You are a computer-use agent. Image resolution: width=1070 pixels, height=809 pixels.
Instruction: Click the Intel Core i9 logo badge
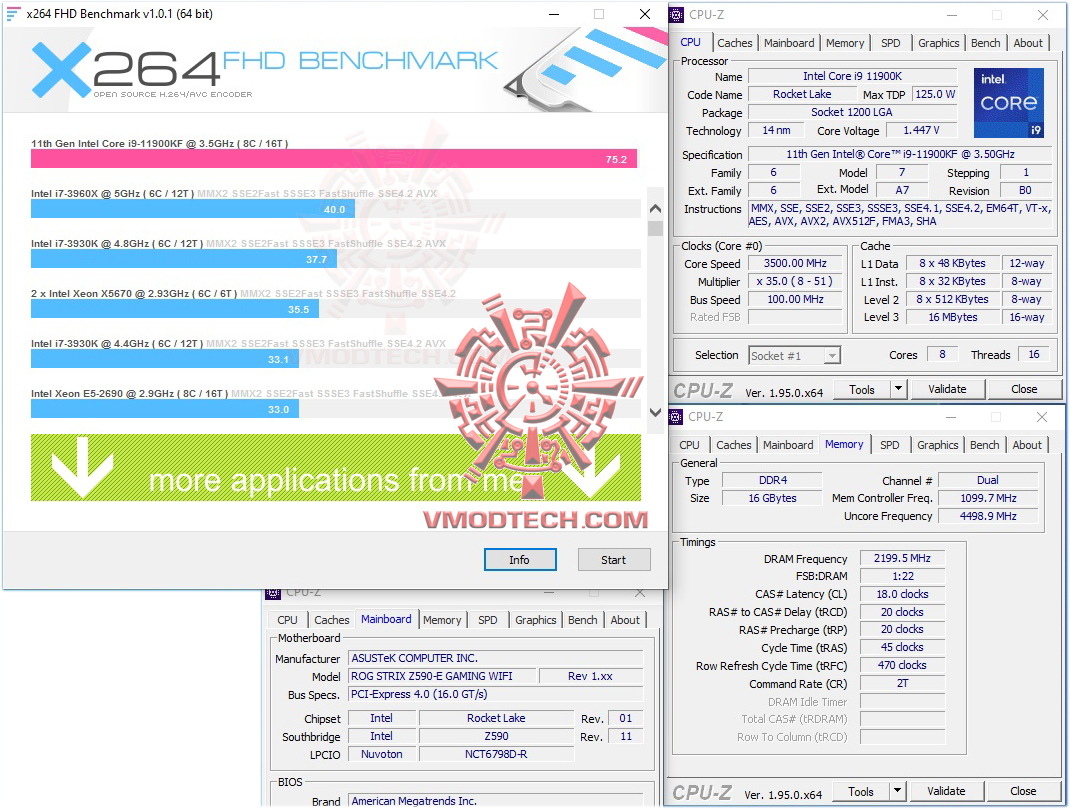(1009, 103)
